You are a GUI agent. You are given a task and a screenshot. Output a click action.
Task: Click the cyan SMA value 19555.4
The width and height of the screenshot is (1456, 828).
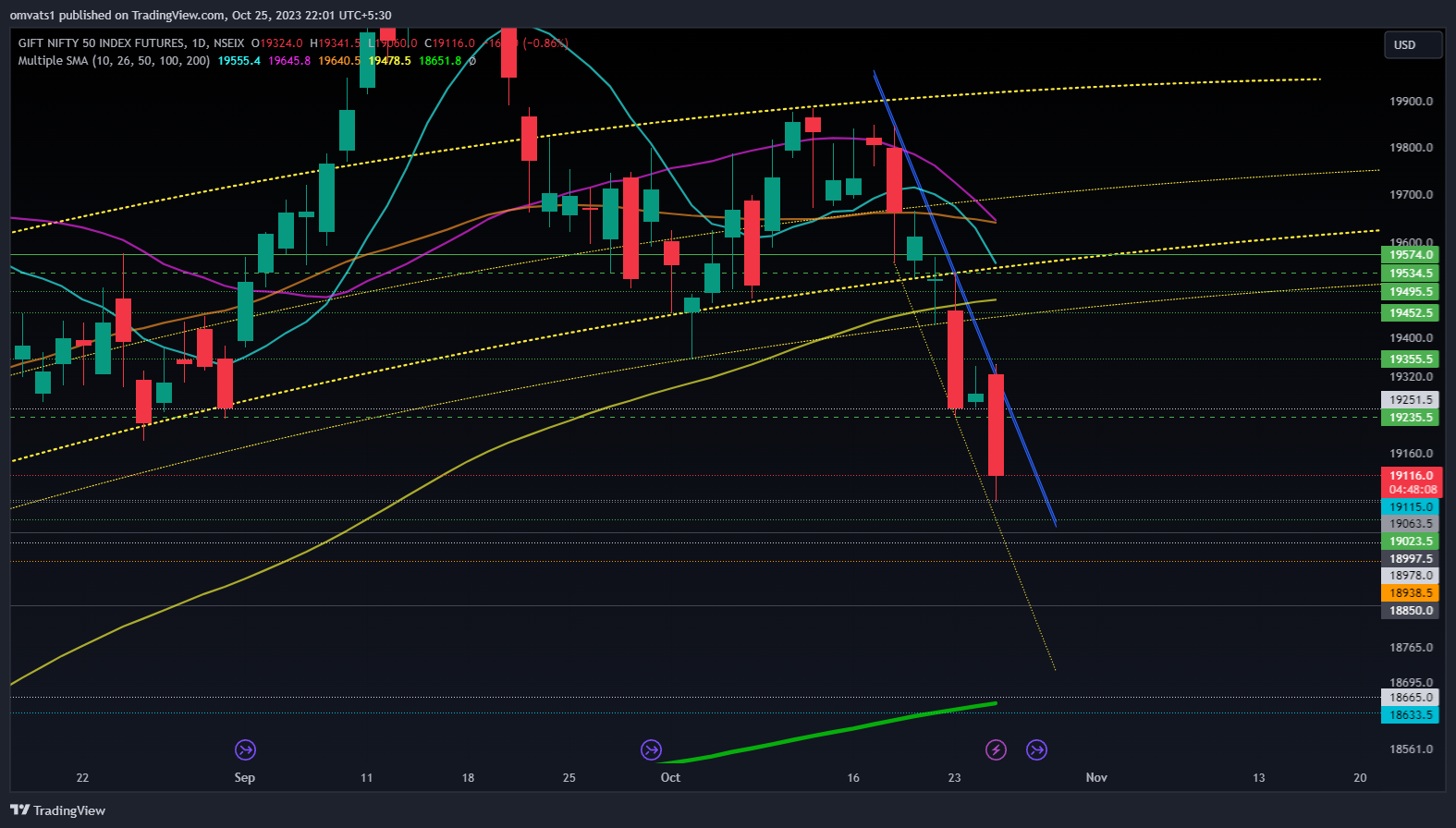tap(239, 61)
